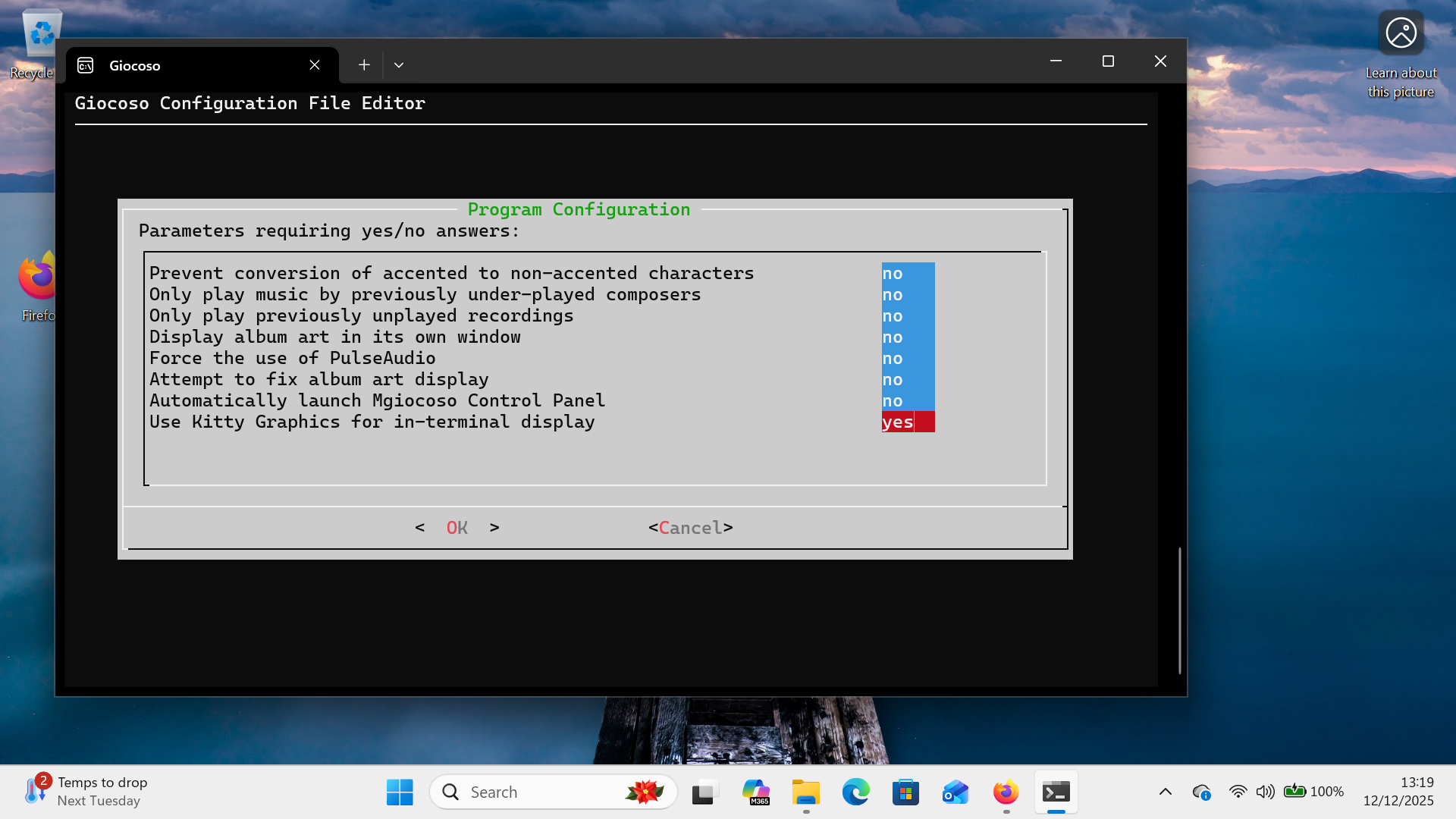Click the taskbar Search field
The image size is (1456, 819).
click(554, 791)
